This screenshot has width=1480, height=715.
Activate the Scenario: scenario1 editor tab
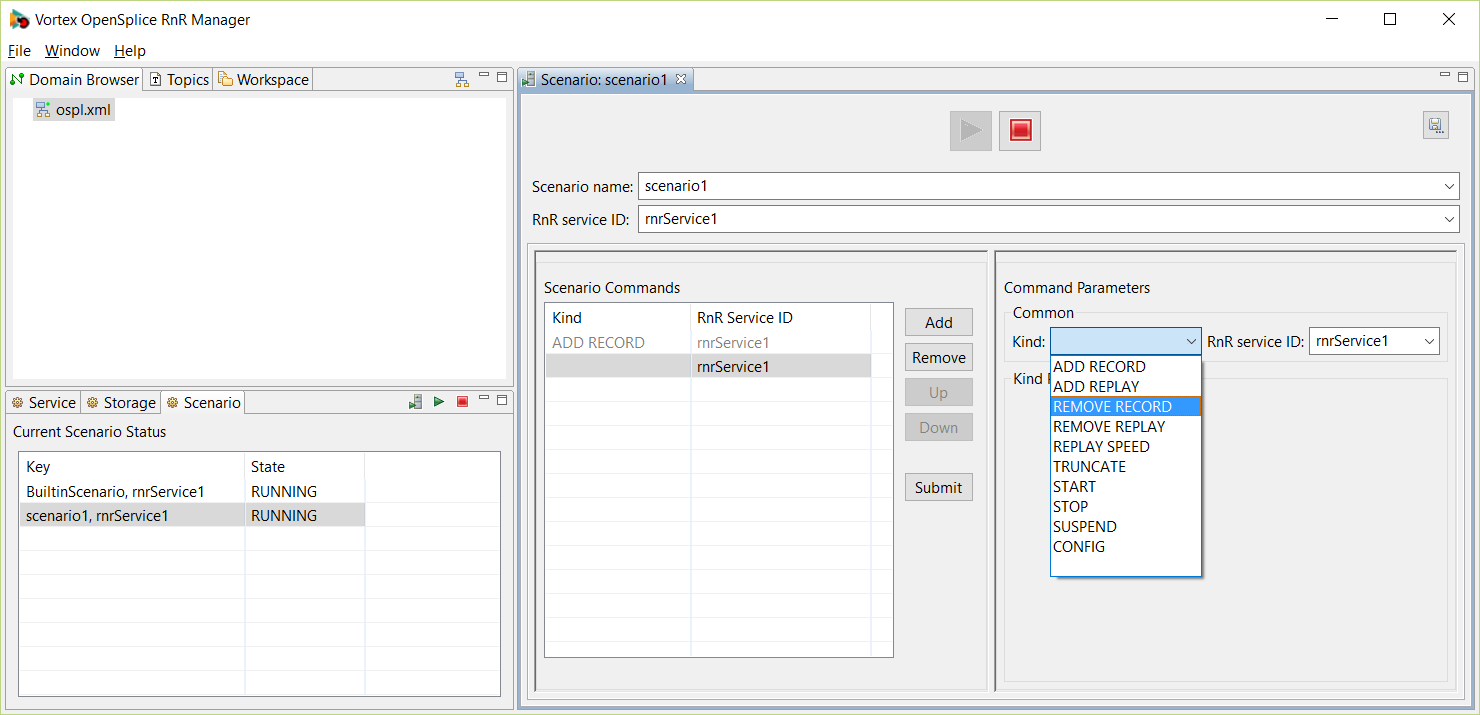point(604,79)
